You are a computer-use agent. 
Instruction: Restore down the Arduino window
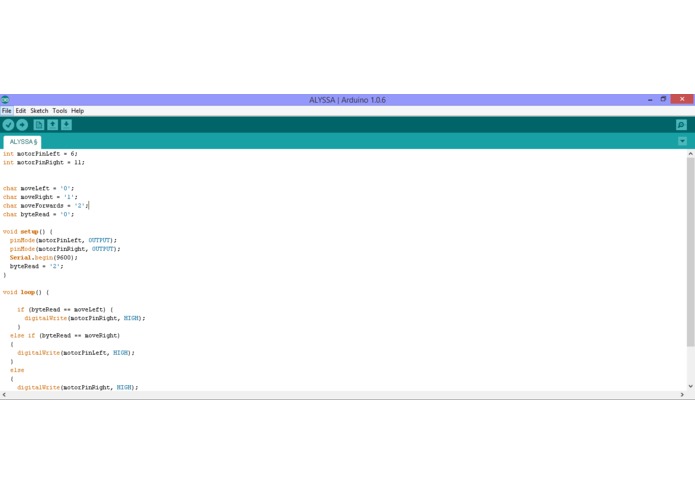(x=664, y=99)
